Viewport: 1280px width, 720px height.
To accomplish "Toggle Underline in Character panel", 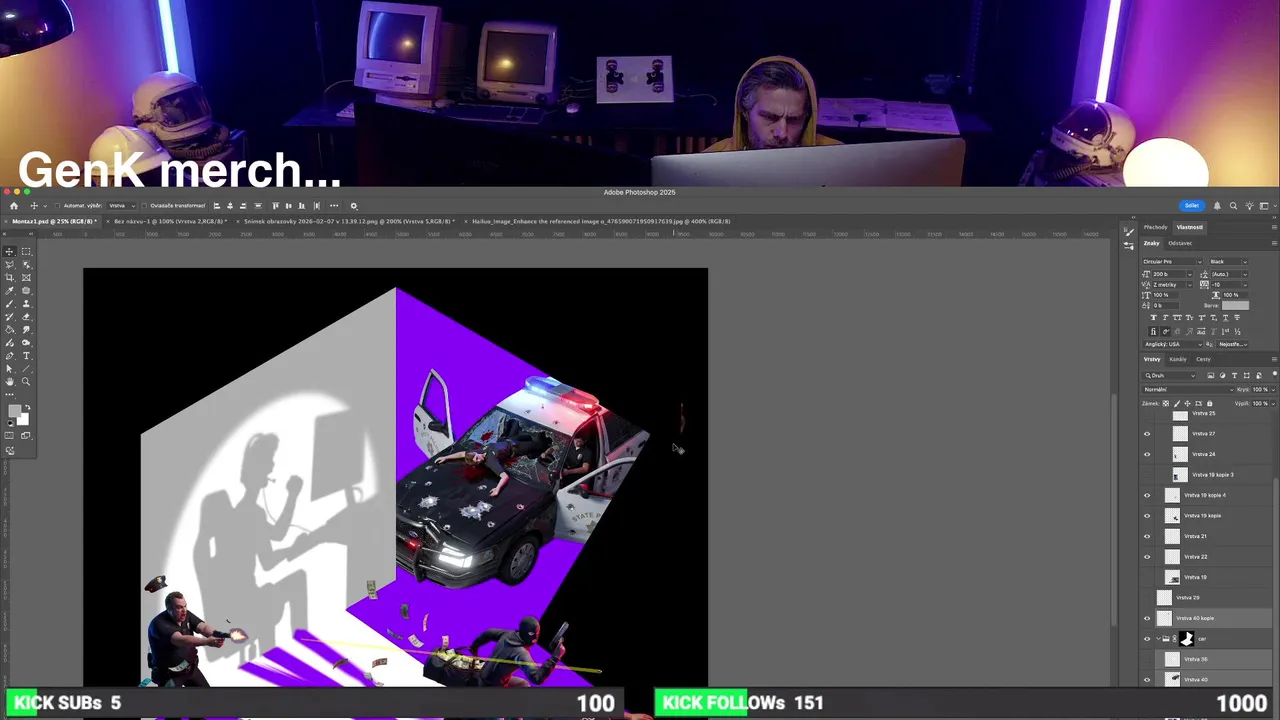I will point(1225,318).
